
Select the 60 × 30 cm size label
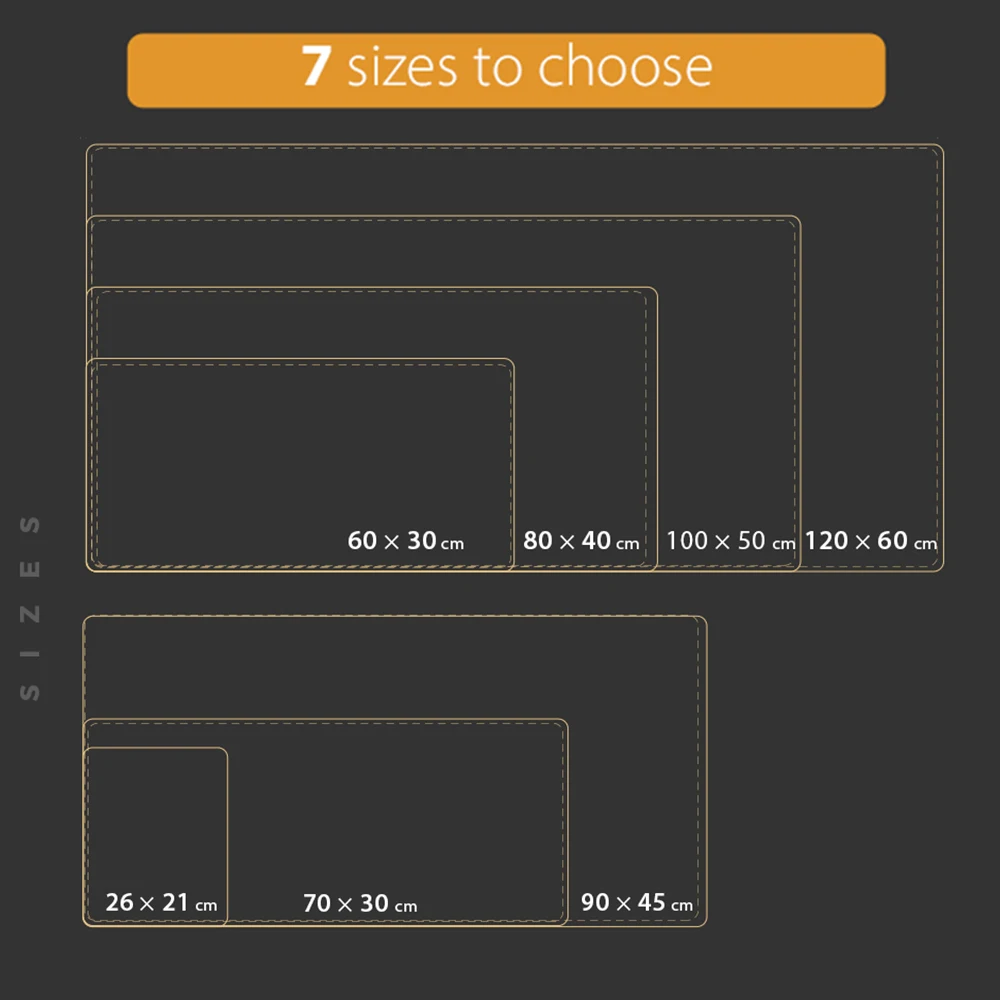point(405,541)
